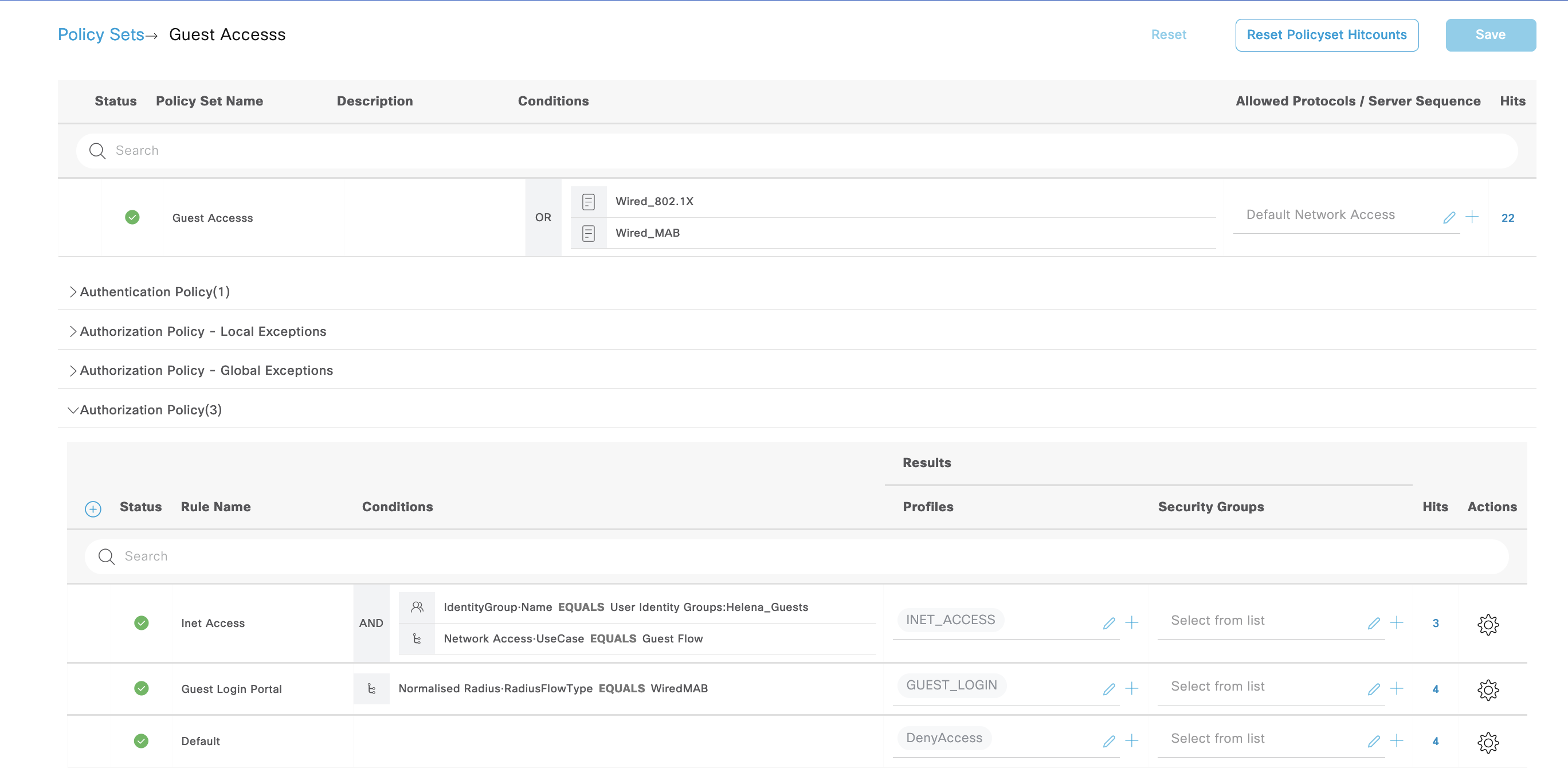This screenshot has width=1568, height=784.
Task: Edit INET_ACCESS profile with pencil icon
Action: (x=1108, y=624)
